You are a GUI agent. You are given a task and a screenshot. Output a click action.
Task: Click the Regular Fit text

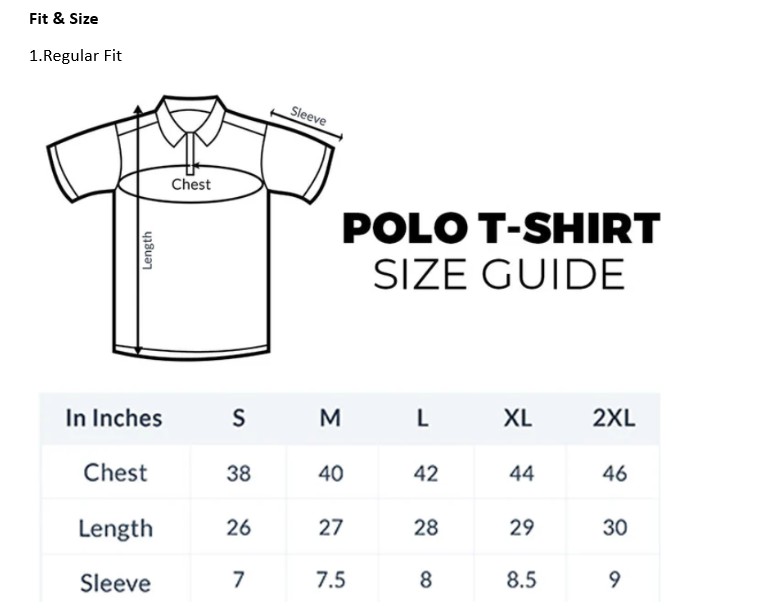[x=75, y=56]
